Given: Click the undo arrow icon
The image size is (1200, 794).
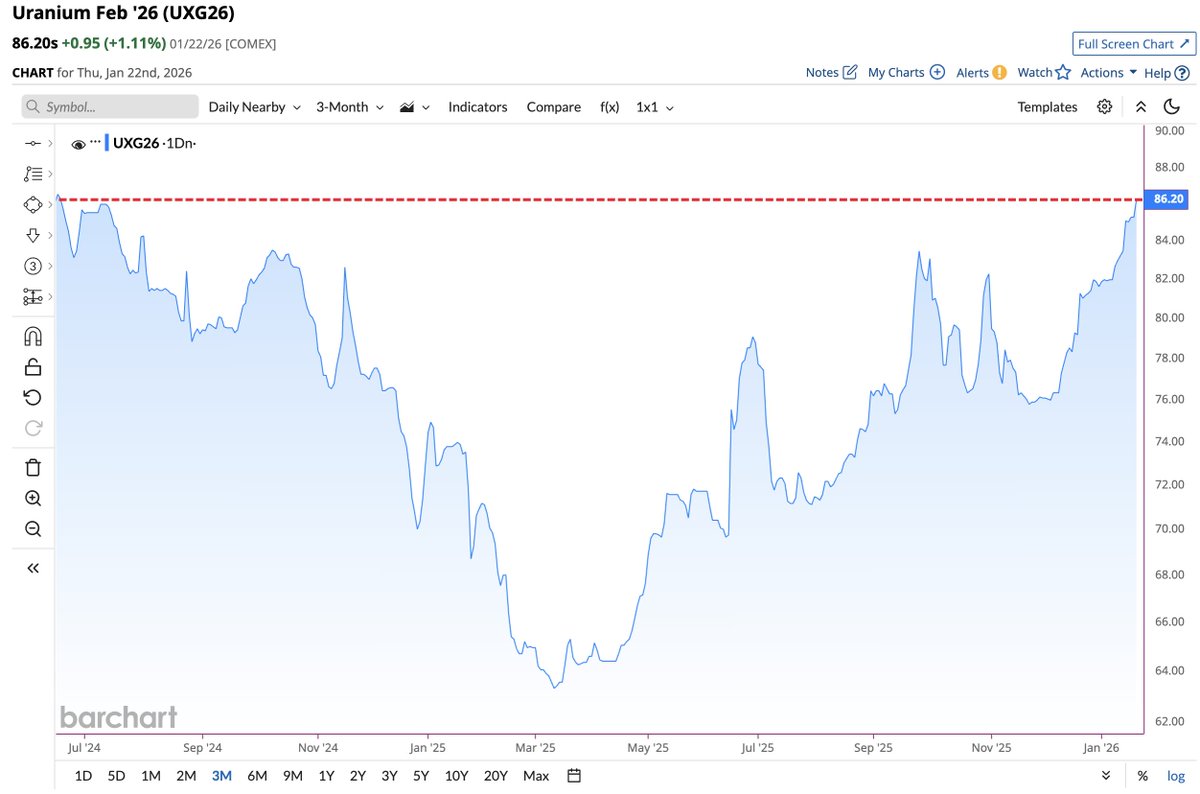Looking at the screenshot, I should (x=32, y=397).
